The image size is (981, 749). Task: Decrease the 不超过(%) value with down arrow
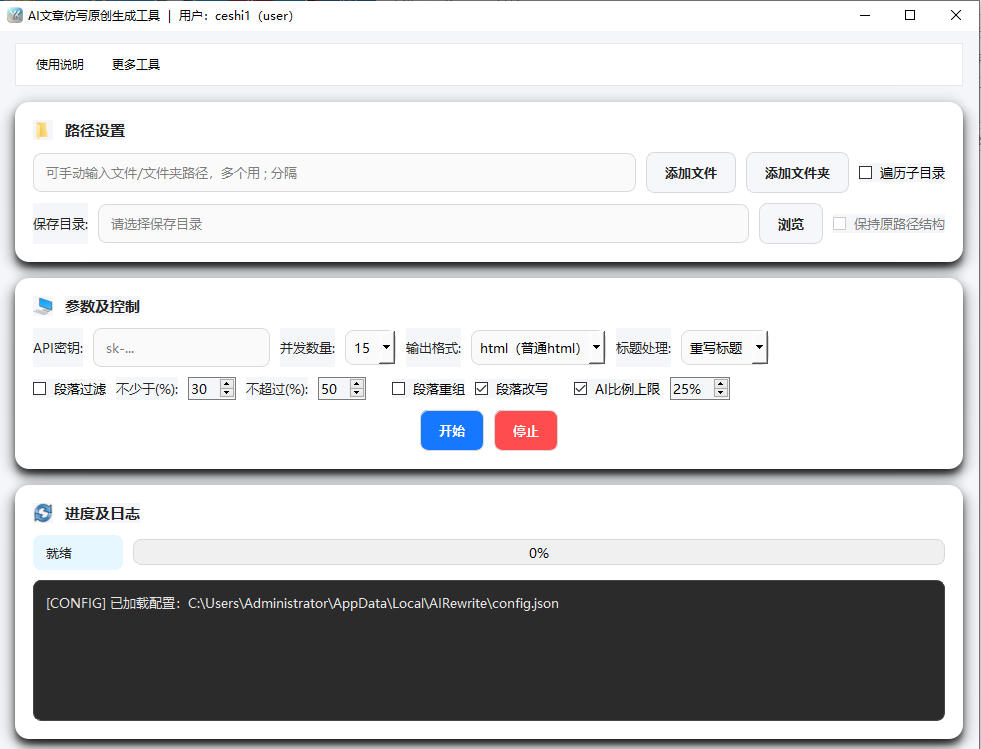tap(357, 394)
